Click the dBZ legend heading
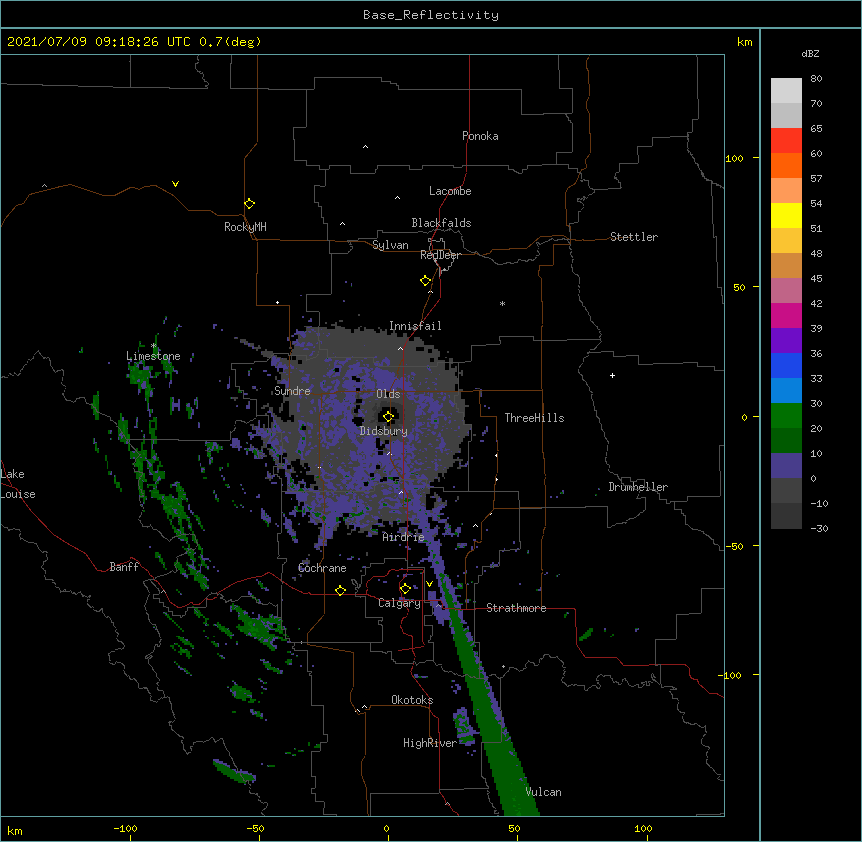The width and height of the screenshot is (862, 842). click(810, 53)
